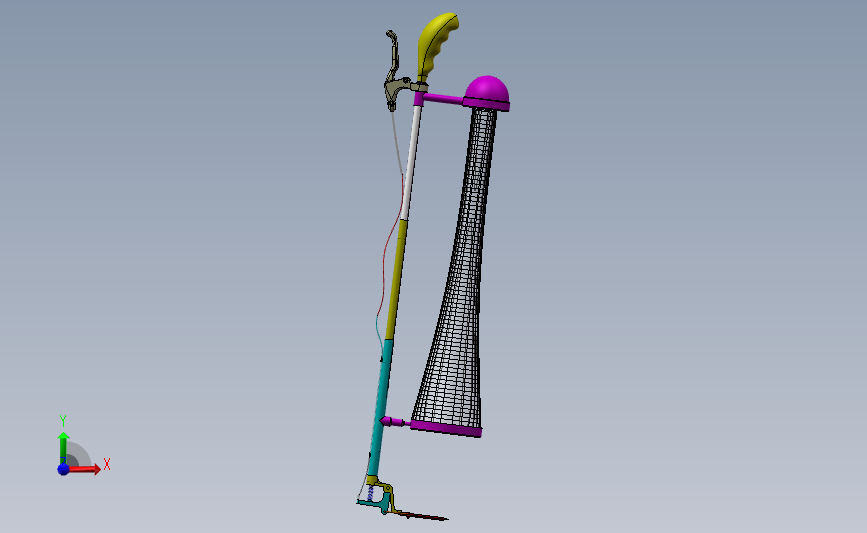This screenshot has width=867, height=533.
Task: Select the magenta horizontal arm near the handle
Action: coord(442,99)
